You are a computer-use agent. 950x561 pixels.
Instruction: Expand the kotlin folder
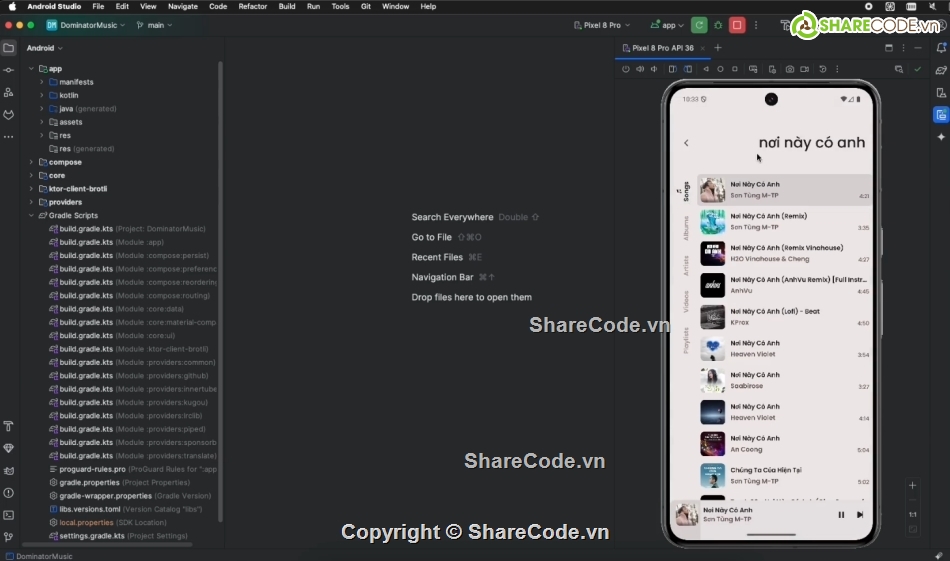tap(42, 95)
